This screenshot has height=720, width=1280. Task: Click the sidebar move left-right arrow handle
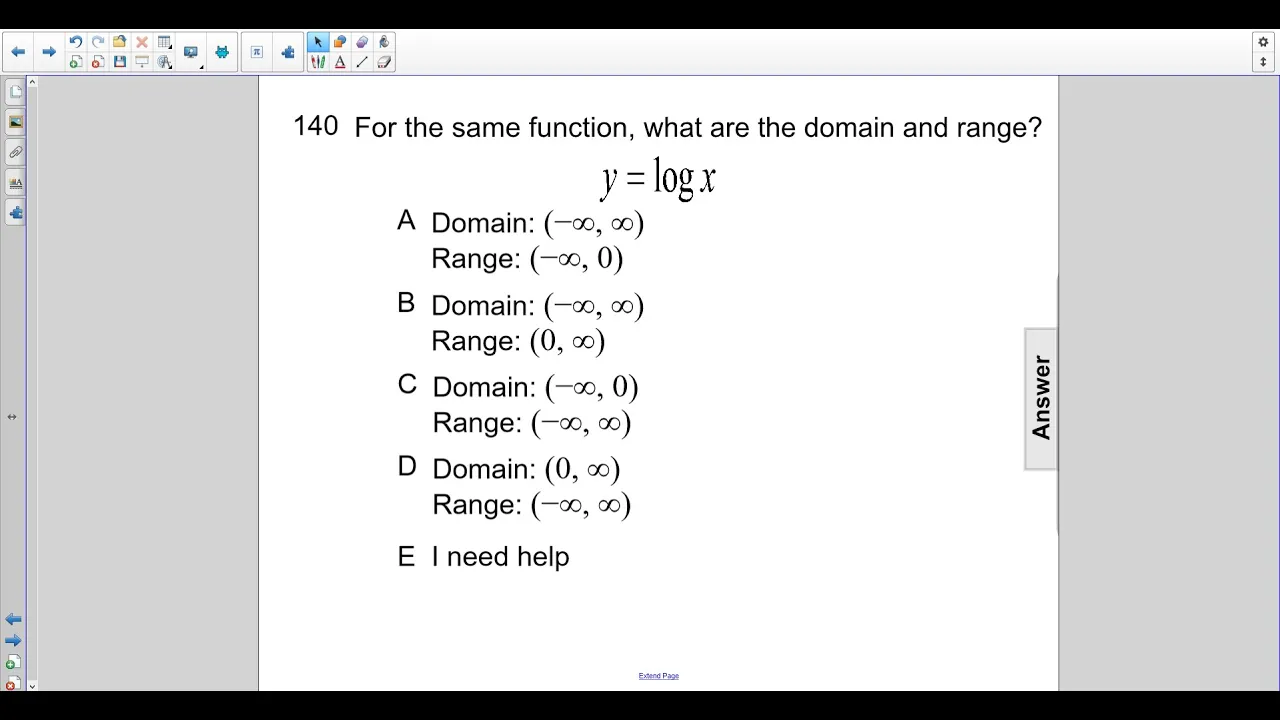pyautogui.click(x=12, y=416)
